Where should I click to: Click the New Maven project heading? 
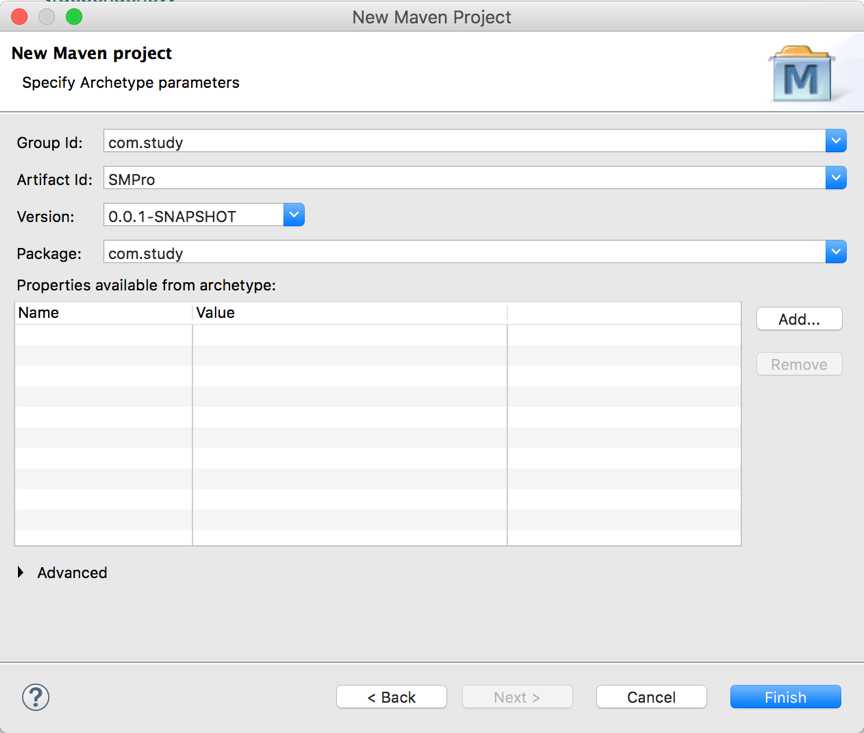[91, 53]
